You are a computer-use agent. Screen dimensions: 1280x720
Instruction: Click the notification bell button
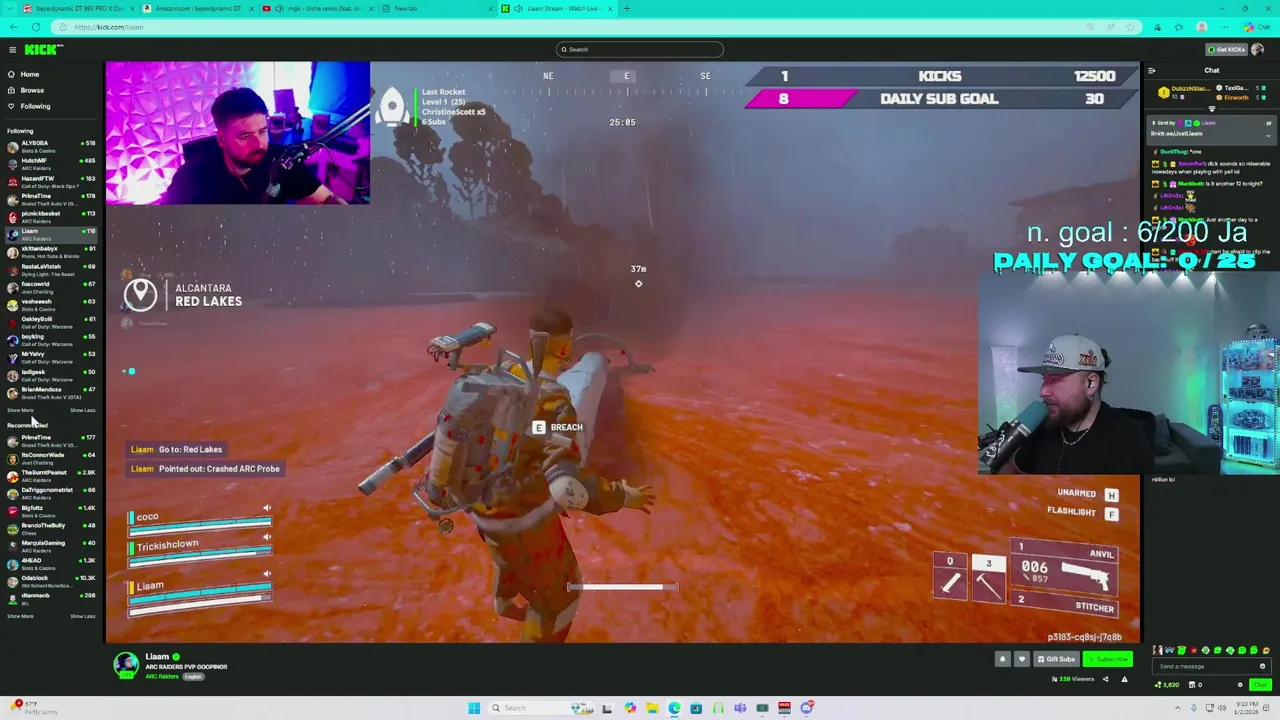tap(1003, 659)
